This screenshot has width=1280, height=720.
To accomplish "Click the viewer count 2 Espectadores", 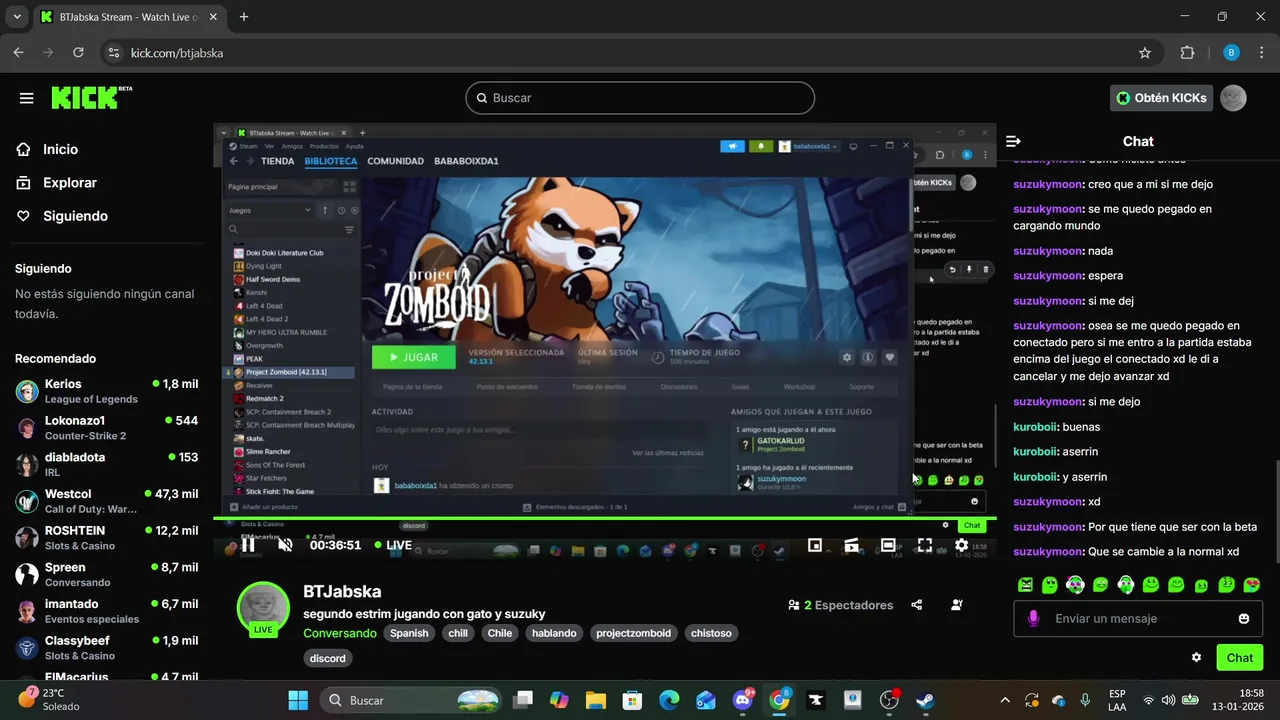I will (x=840, y=605).
